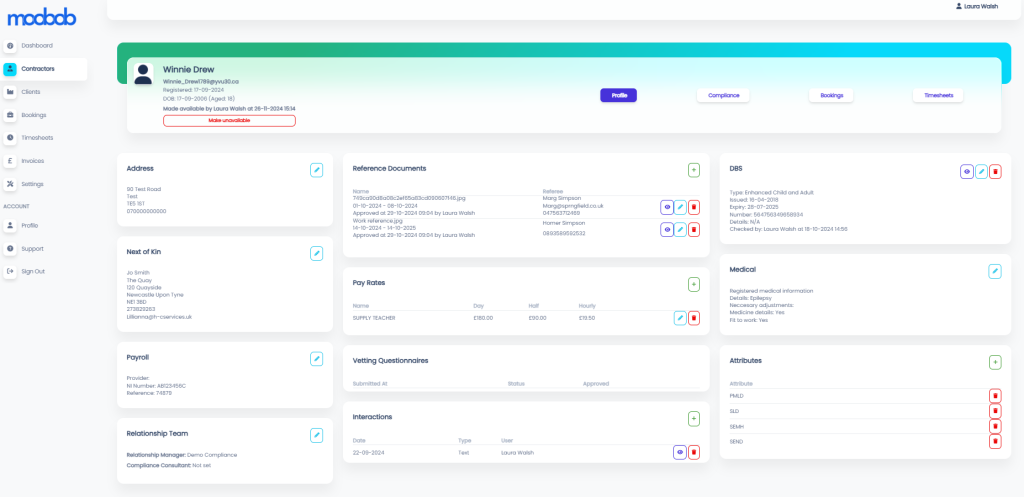This screenshot has height=497, width=1024.
Task: Click the Make unavailable button
Action: 229,121
